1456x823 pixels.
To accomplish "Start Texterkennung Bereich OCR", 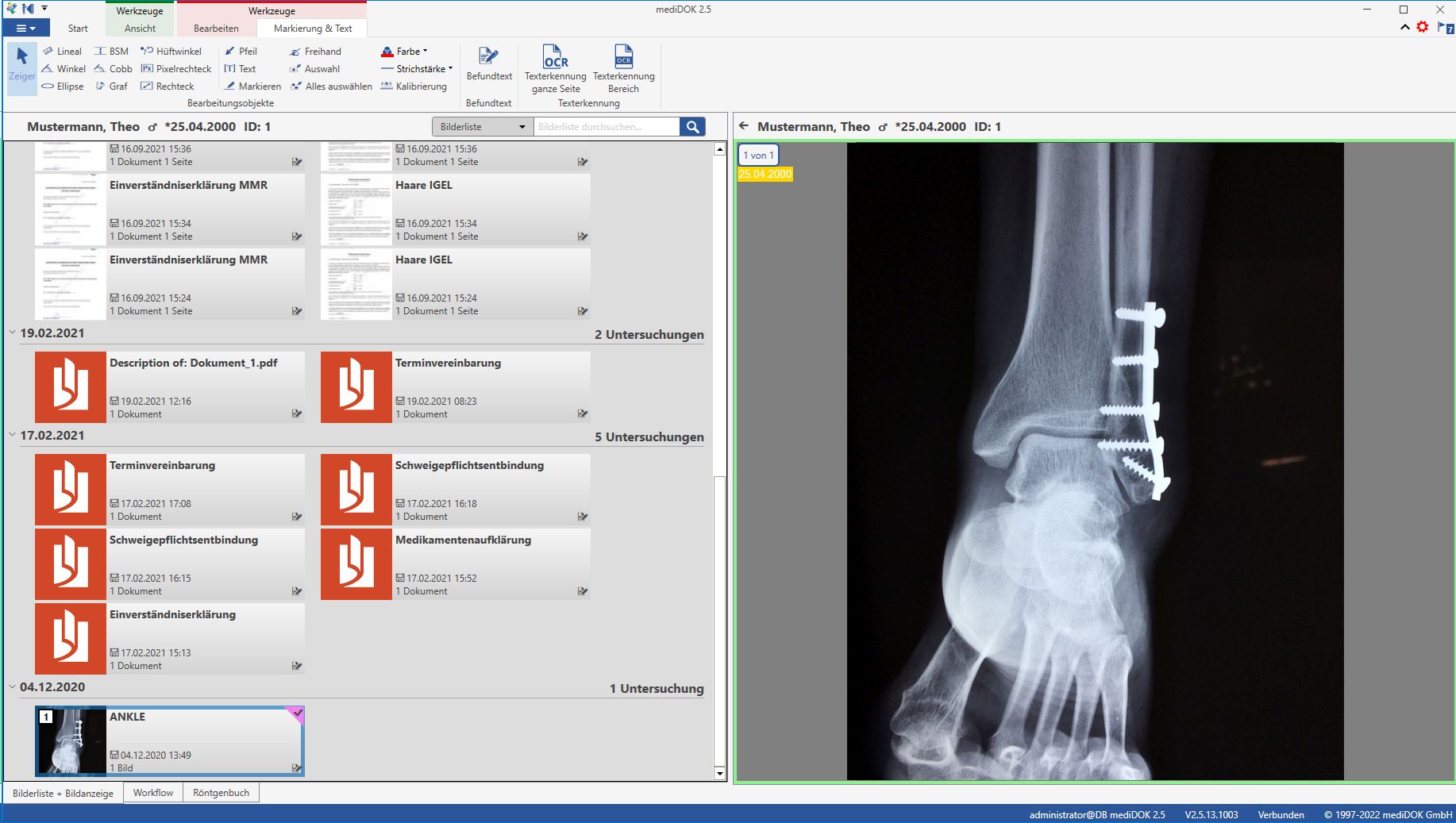I will 623,67.
